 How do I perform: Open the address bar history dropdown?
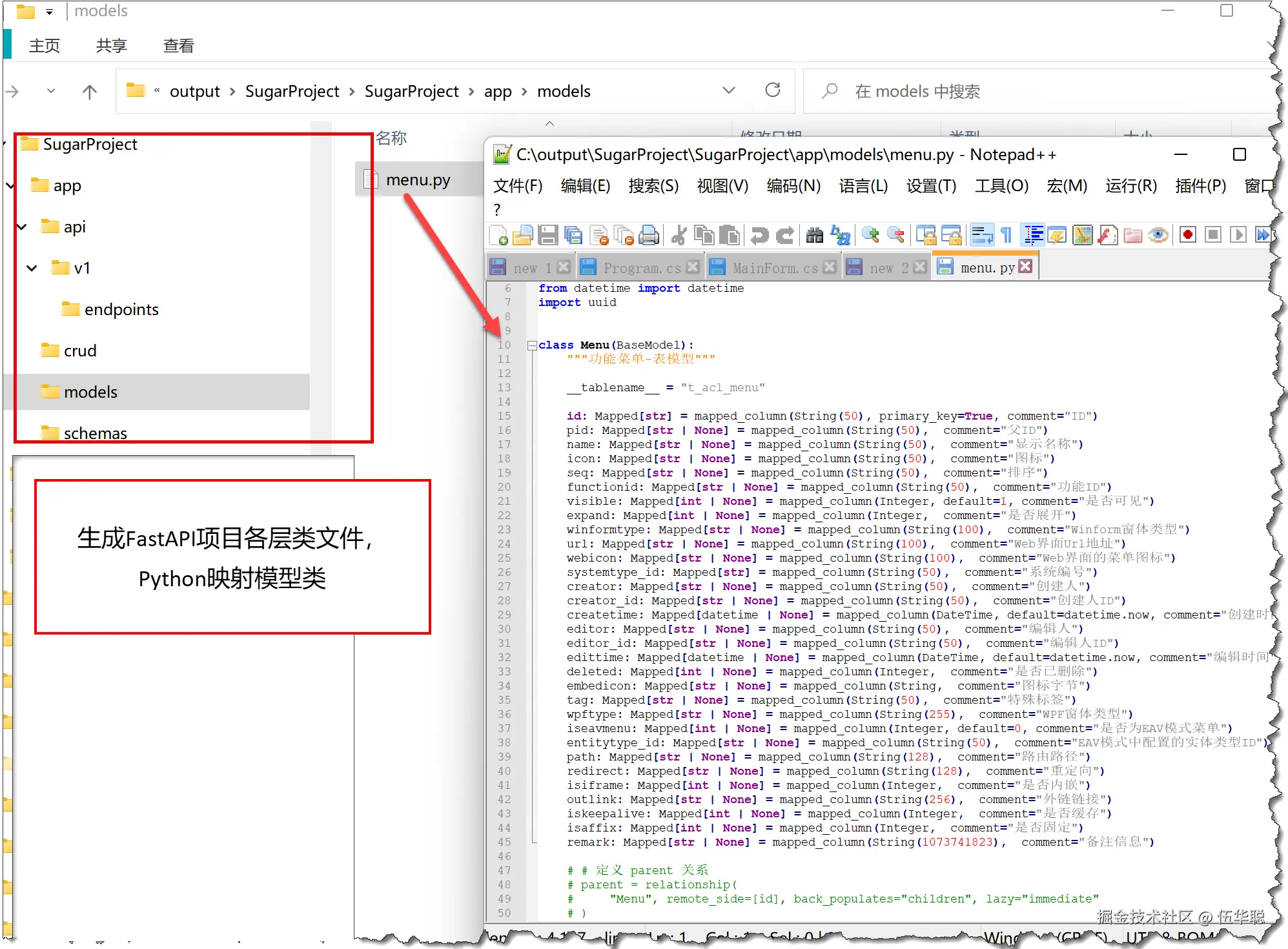pos(729,90)
